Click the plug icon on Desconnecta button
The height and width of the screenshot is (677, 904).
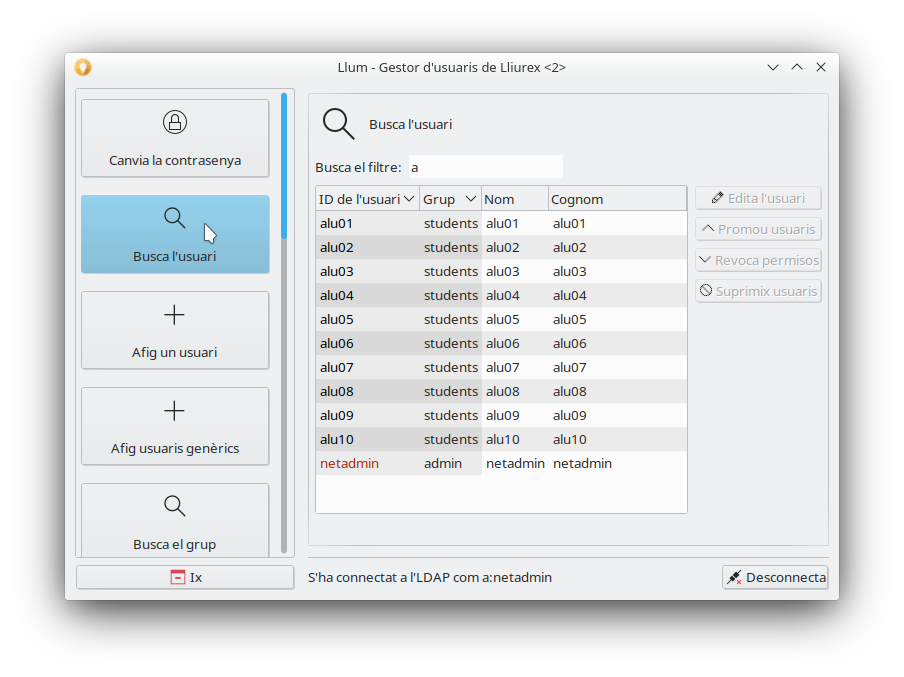[734, 578]
